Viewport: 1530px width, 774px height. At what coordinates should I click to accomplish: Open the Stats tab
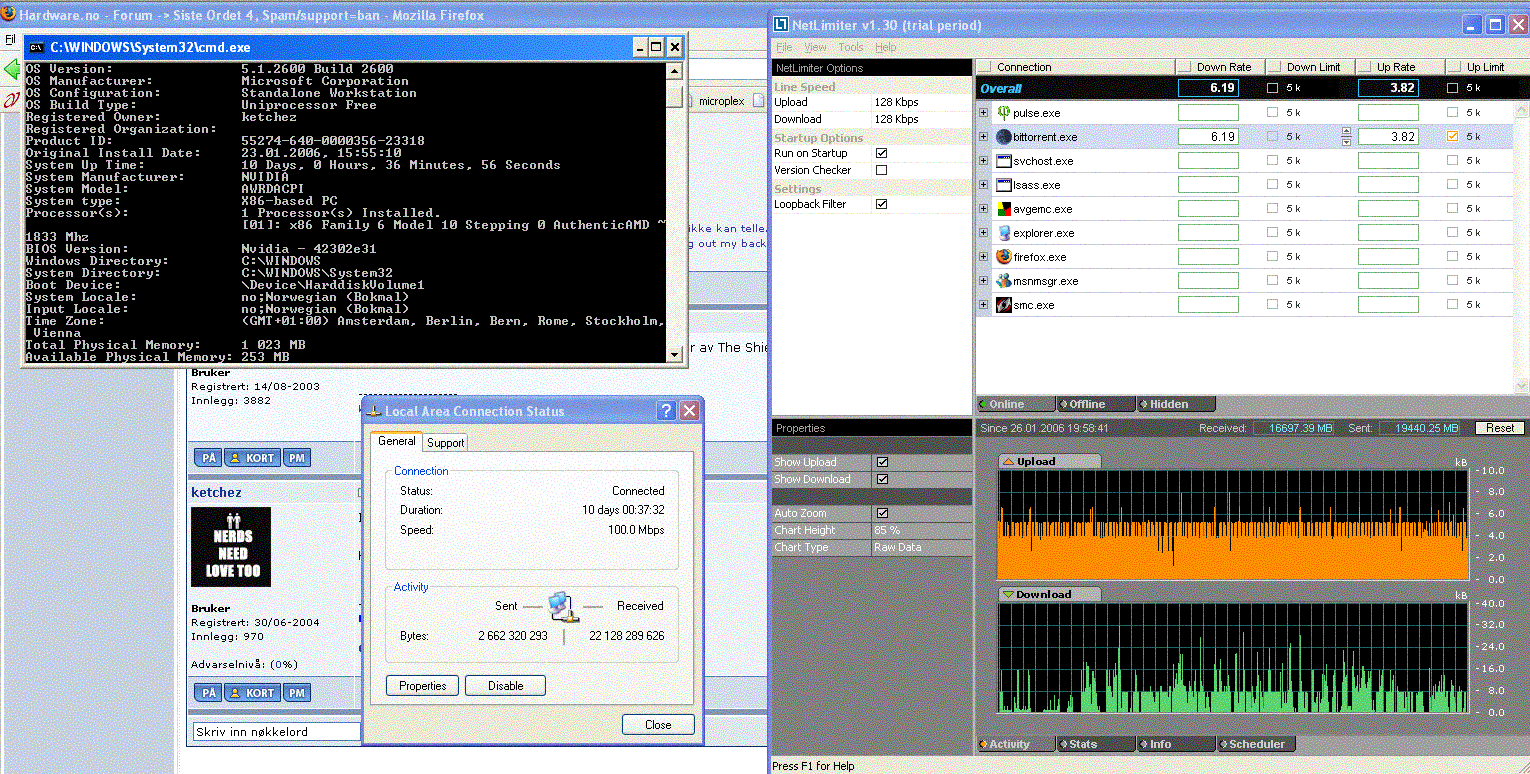click(x=1096, y=744)
